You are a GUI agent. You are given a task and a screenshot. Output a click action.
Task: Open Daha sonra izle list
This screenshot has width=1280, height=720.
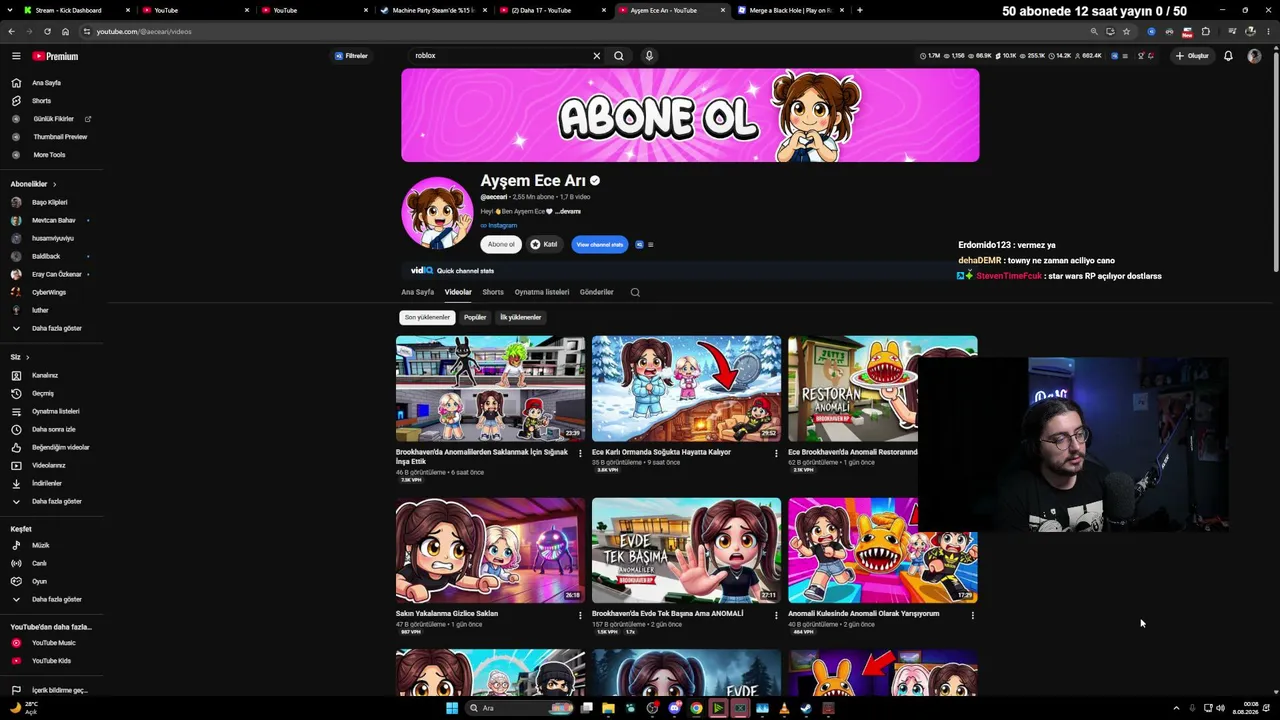pos(52,429)
